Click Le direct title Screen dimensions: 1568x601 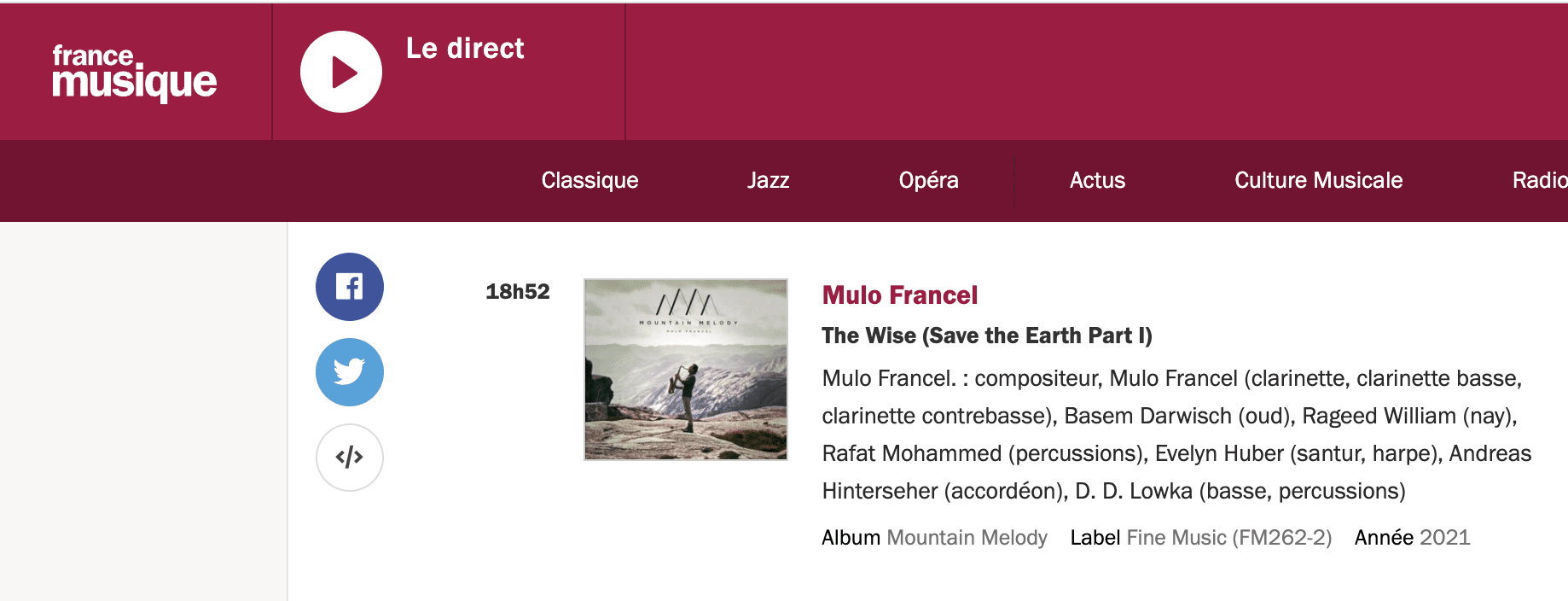[465, 49]
